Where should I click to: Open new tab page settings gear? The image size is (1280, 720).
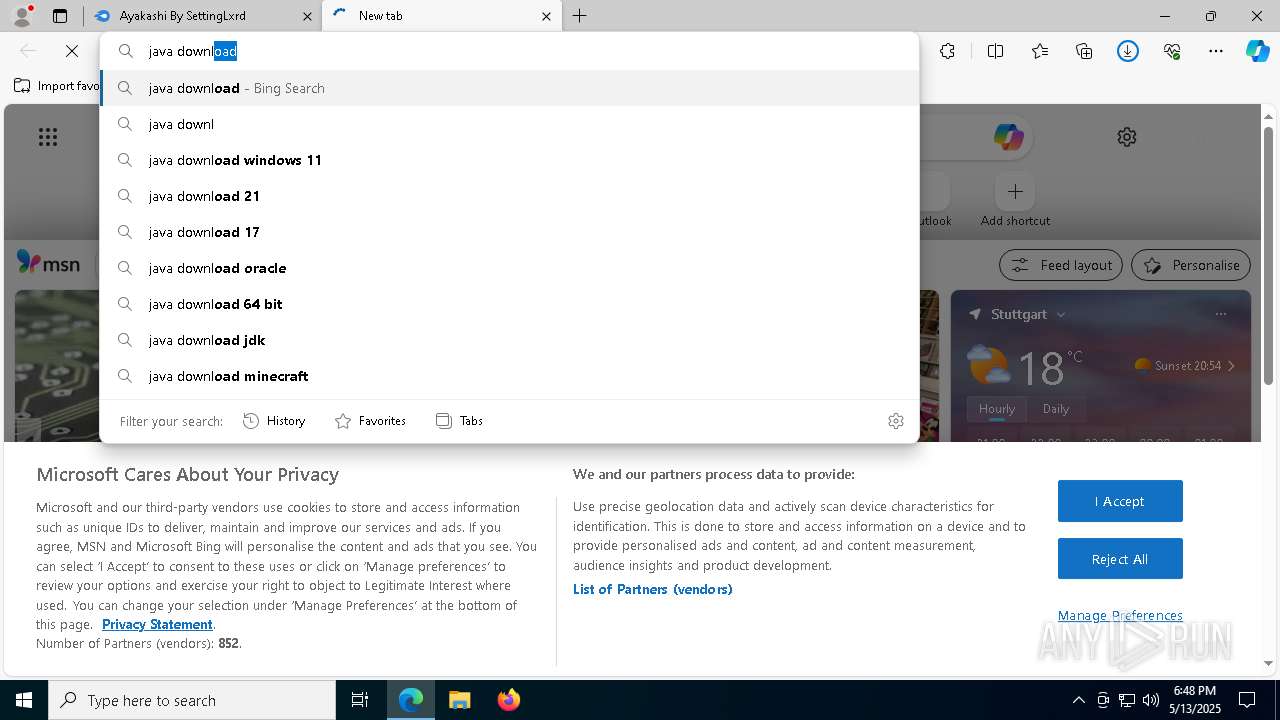click(1127, 137)
